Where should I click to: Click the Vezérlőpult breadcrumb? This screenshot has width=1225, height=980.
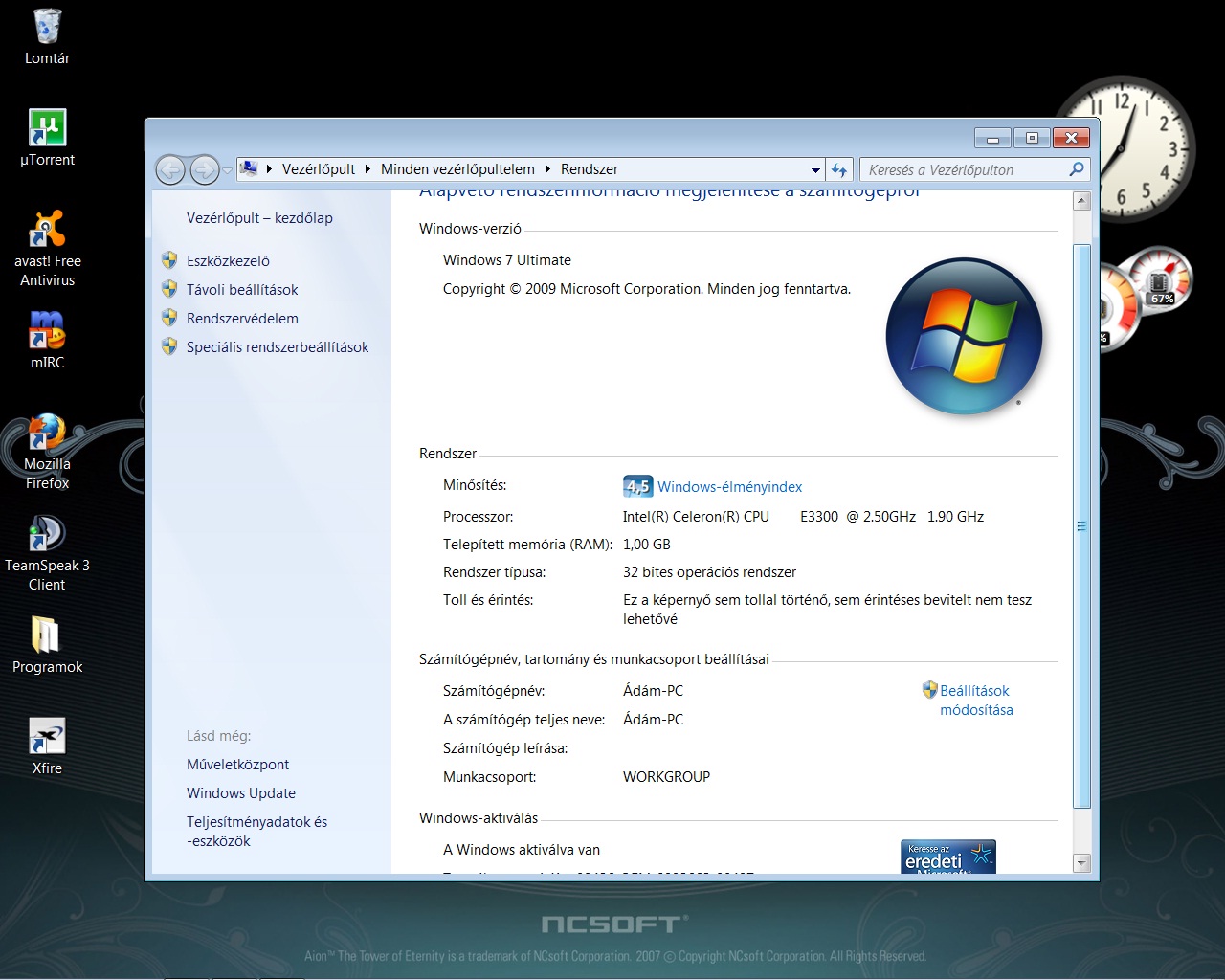pyautogui.click(x=318, y=169)
